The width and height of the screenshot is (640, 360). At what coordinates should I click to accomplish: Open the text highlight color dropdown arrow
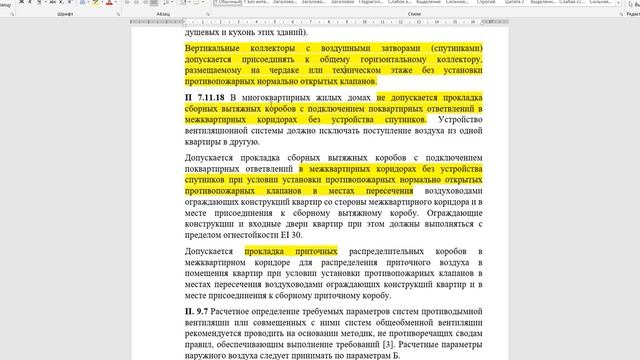click(x=101, y=2)
